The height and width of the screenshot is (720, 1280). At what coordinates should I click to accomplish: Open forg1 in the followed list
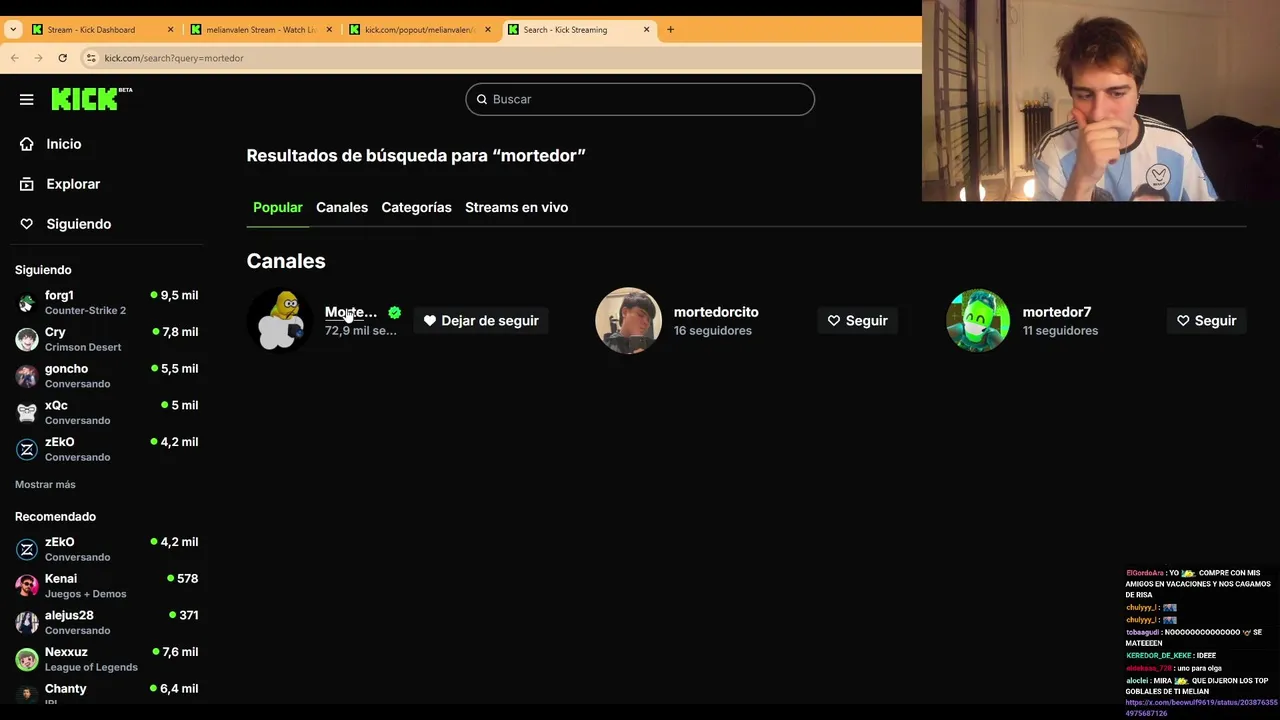pos(106,302)
